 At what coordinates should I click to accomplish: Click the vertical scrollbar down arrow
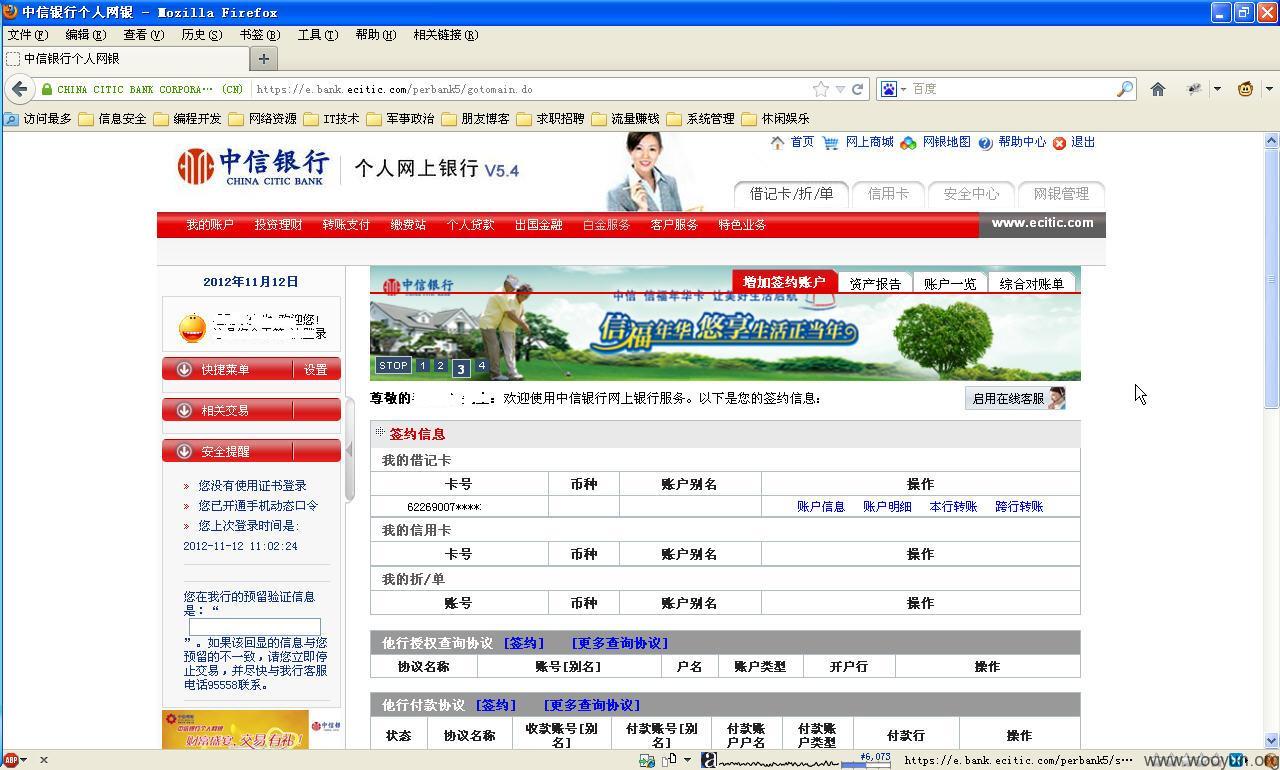point(1272,741)
